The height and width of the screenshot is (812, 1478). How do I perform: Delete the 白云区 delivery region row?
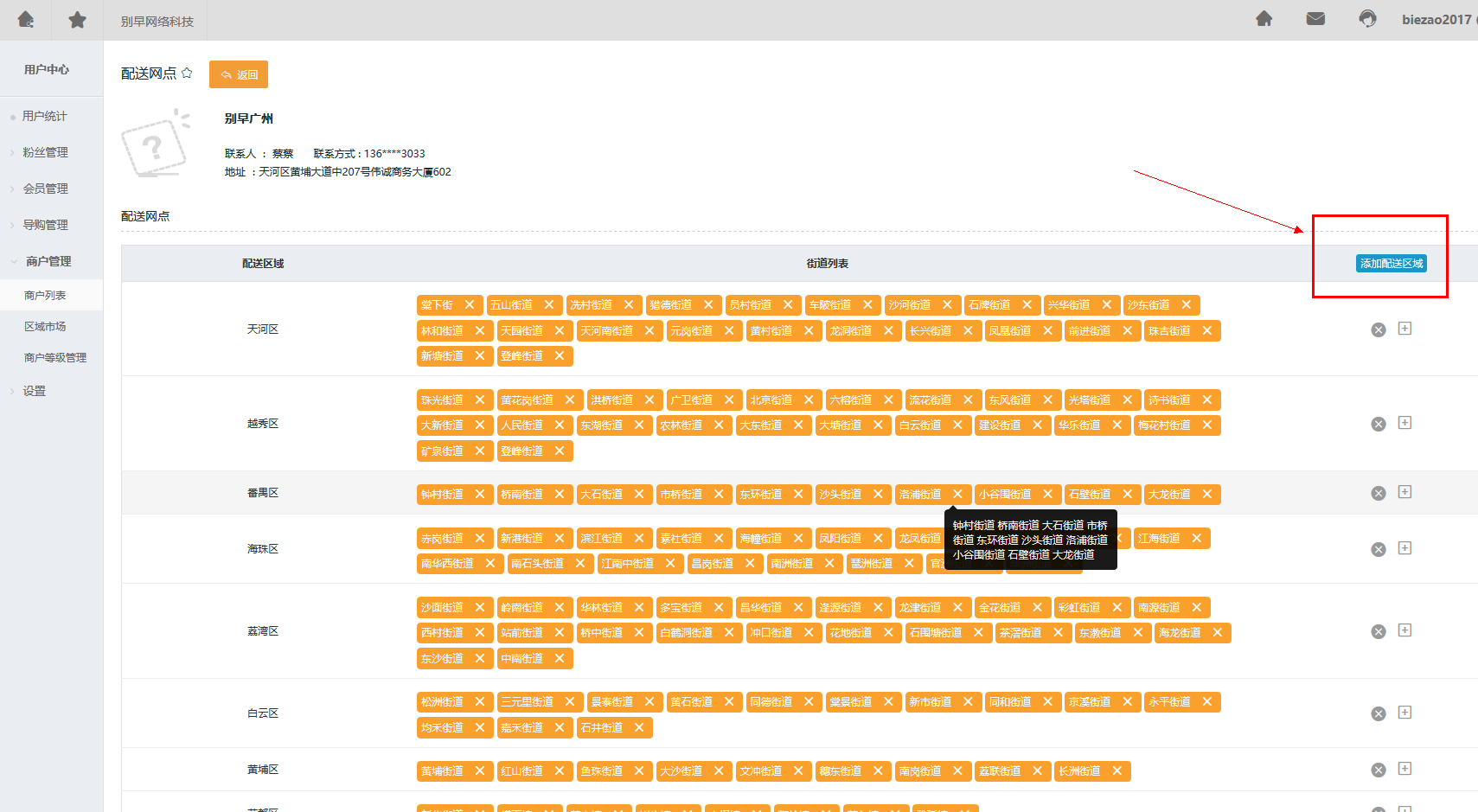coord(1379,713)
